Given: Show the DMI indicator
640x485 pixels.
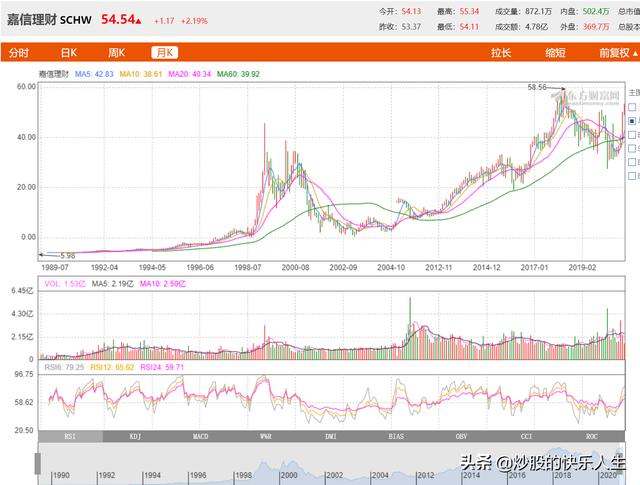Looking at the screenshot, I should tap(331, 436).
